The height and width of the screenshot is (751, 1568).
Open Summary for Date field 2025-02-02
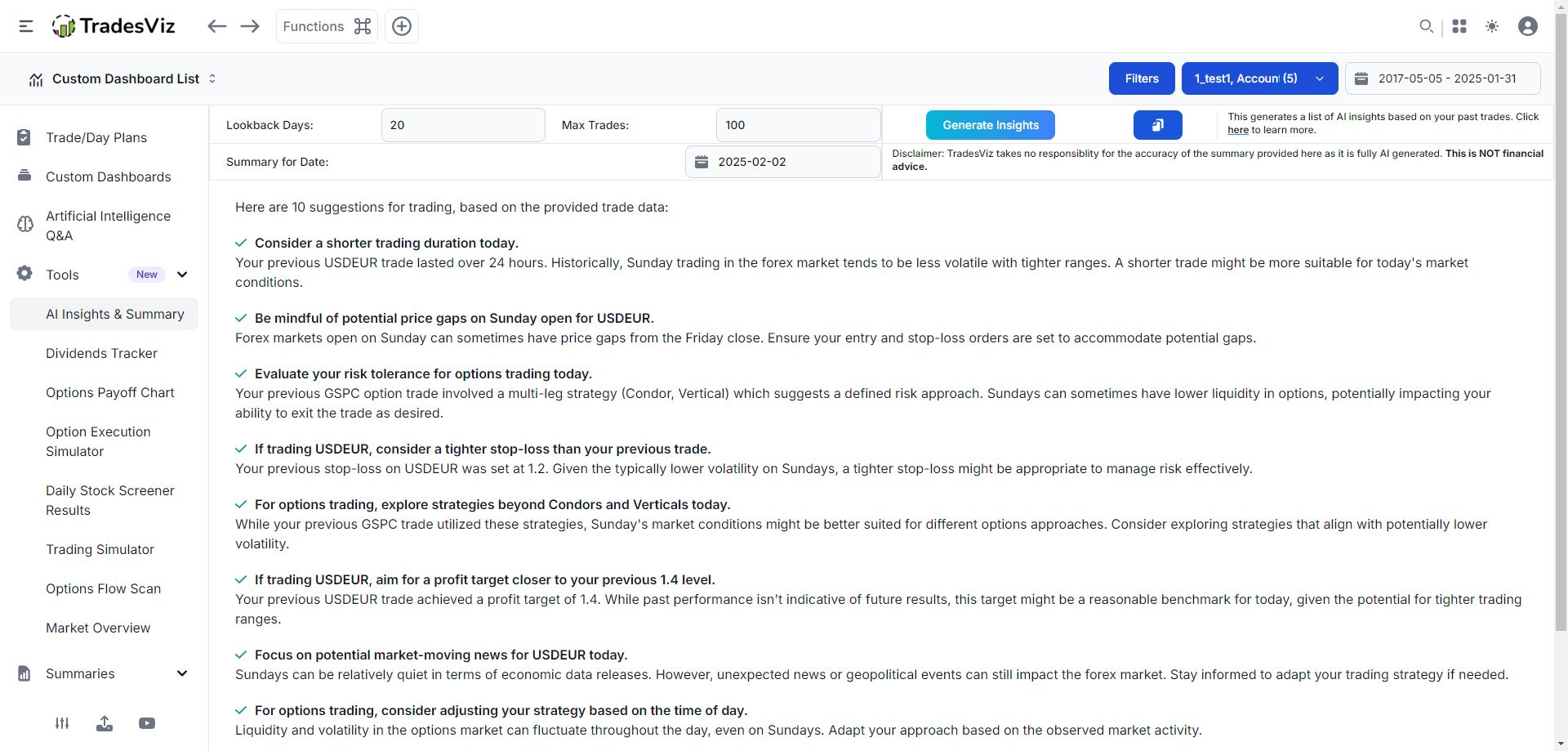point(782,162)
